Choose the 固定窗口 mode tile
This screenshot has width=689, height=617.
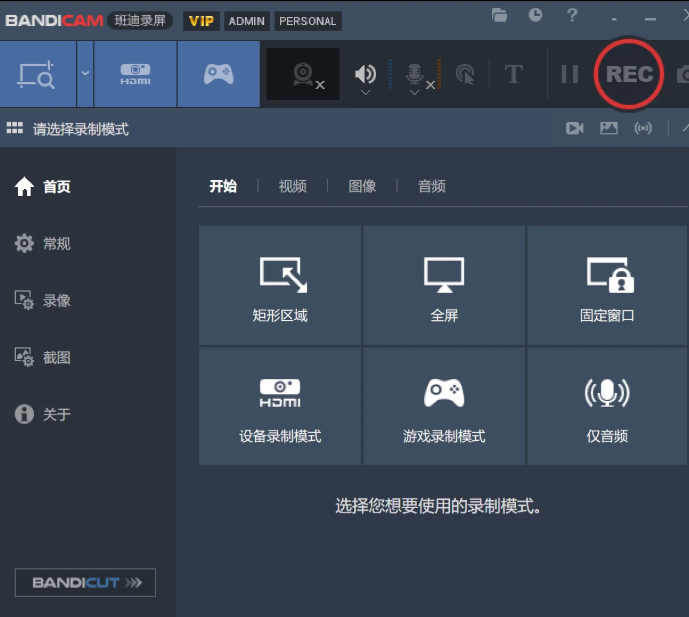coord(607,285)
